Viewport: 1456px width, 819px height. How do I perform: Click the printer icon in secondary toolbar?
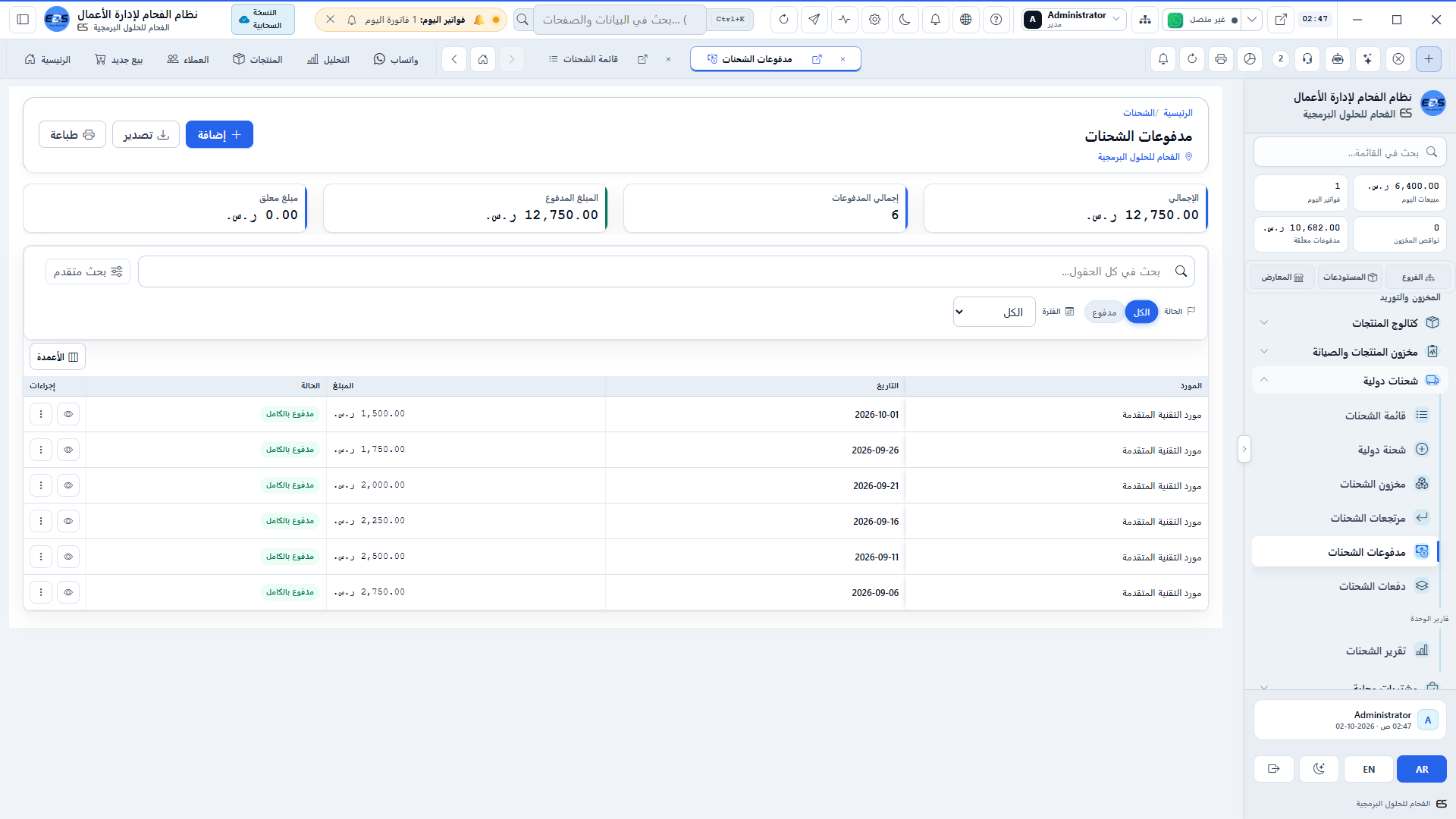[x=1221, y=59]
